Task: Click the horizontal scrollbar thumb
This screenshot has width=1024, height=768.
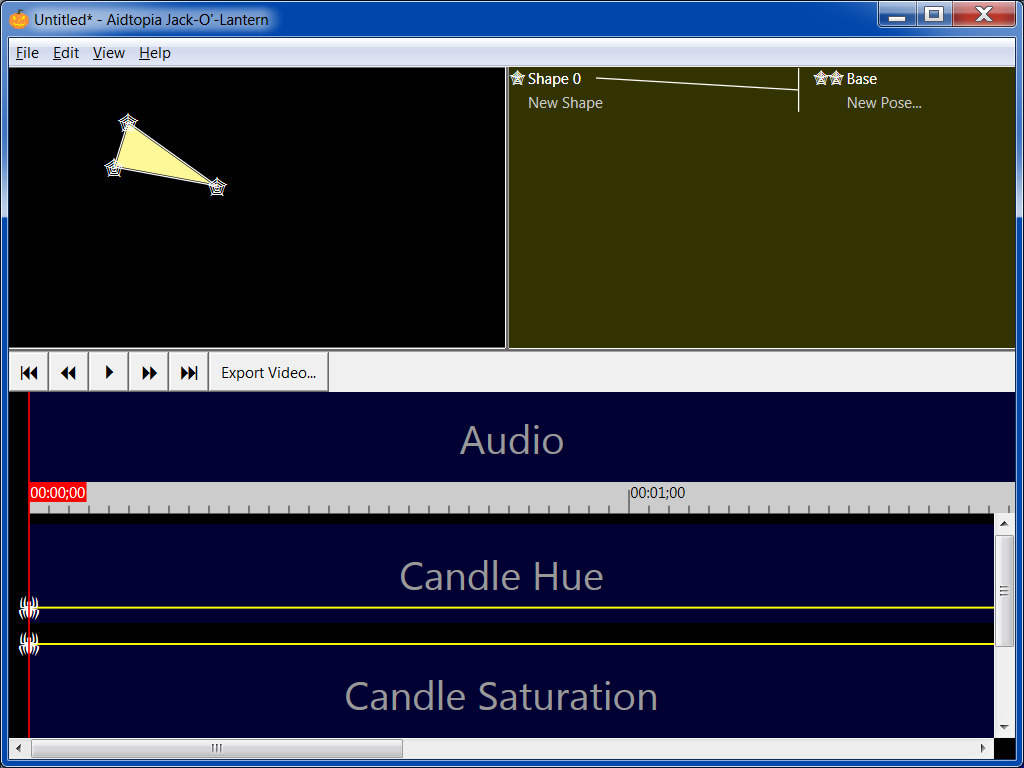Action: [217, 748]
